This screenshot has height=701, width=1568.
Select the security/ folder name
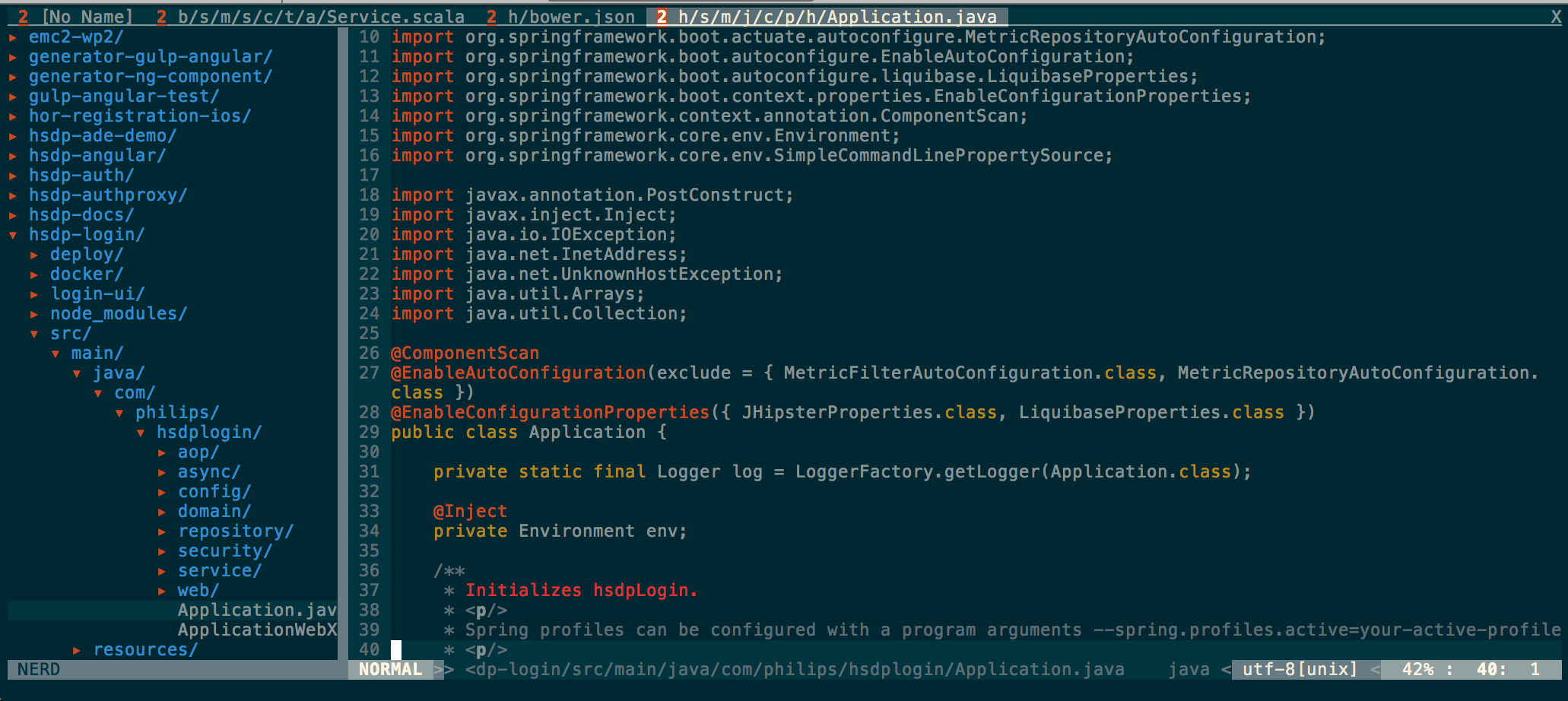pyautogui.click(x=225, y=551)
